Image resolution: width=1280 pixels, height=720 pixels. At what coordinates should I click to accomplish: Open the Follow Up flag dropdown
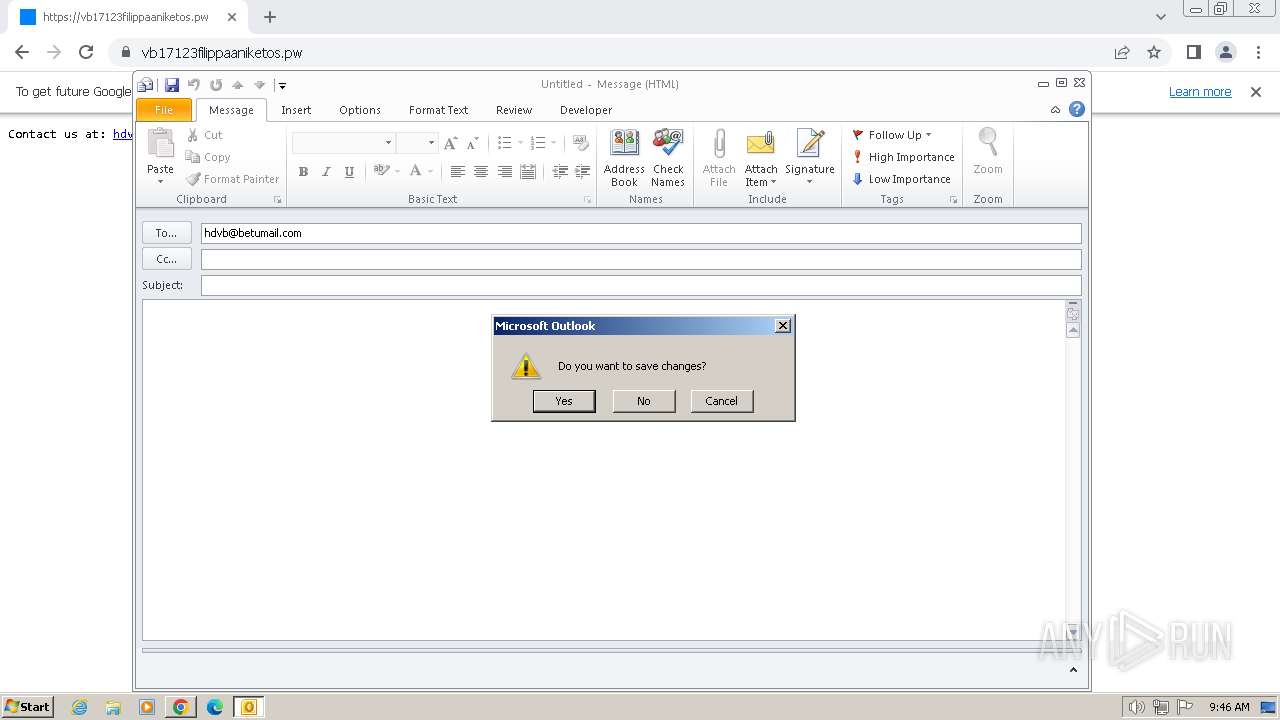coord(892,135)
